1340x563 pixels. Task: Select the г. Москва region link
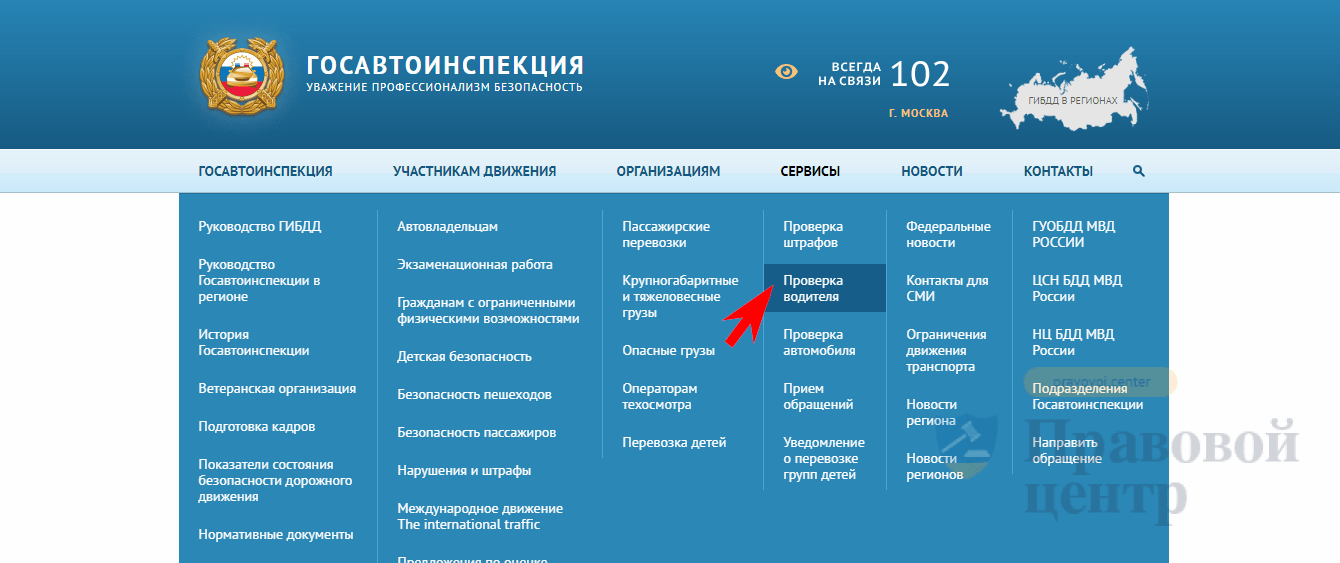(x=918, y=113)
